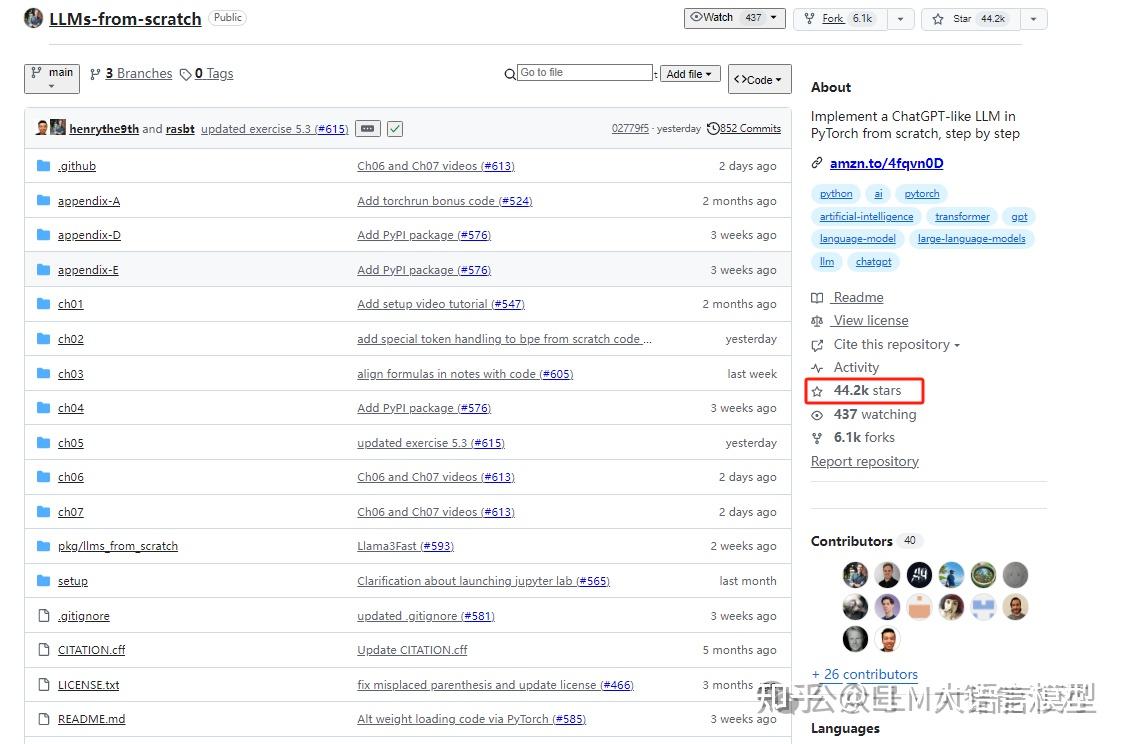This screenshot has width=1125, height=744.
Task: Expand the Cite this repository dropdown
Action: point(888,344)
